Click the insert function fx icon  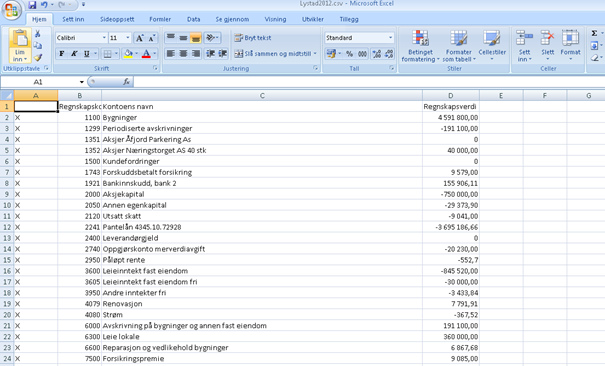[126, 82]
